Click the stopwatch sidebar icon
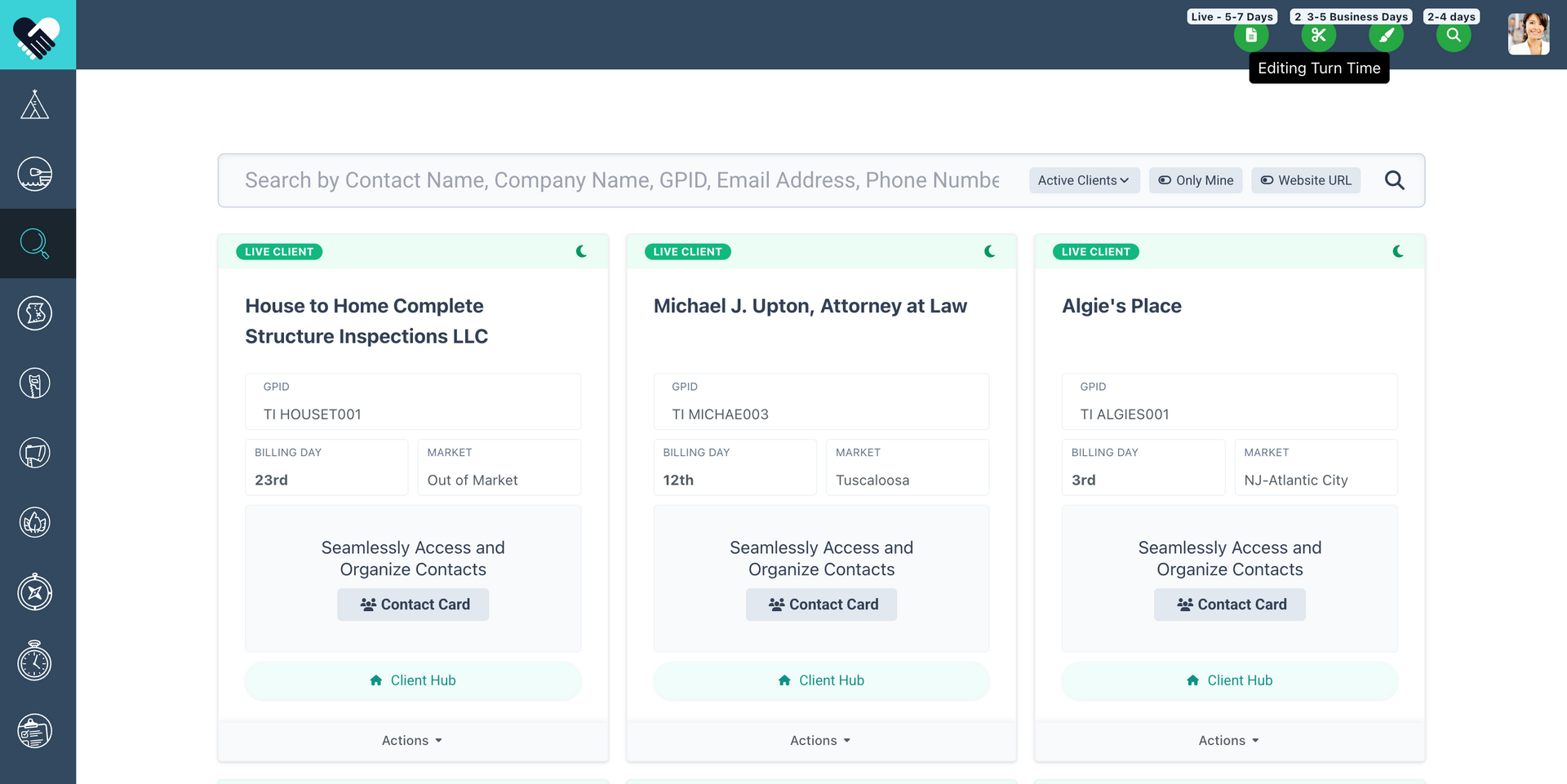Screen dimensions: 1567x784 pyautogui.click(x=34, y=662)
